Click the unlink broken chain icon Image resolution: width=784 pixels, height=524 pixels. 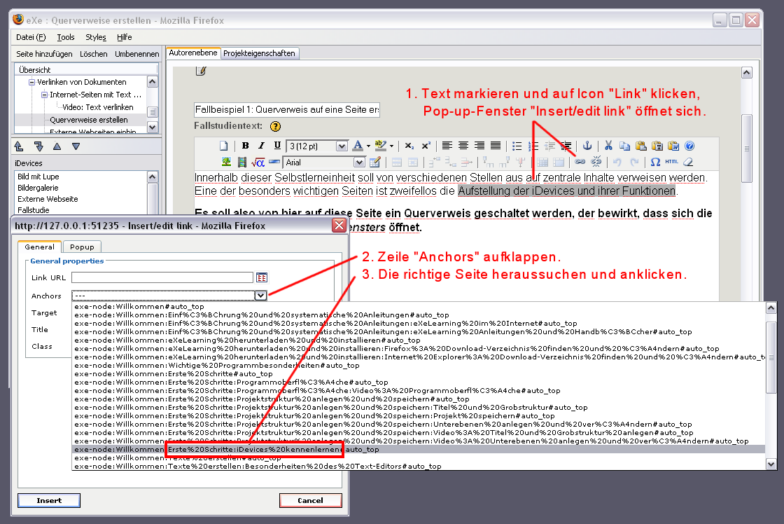tap(596, 162)
